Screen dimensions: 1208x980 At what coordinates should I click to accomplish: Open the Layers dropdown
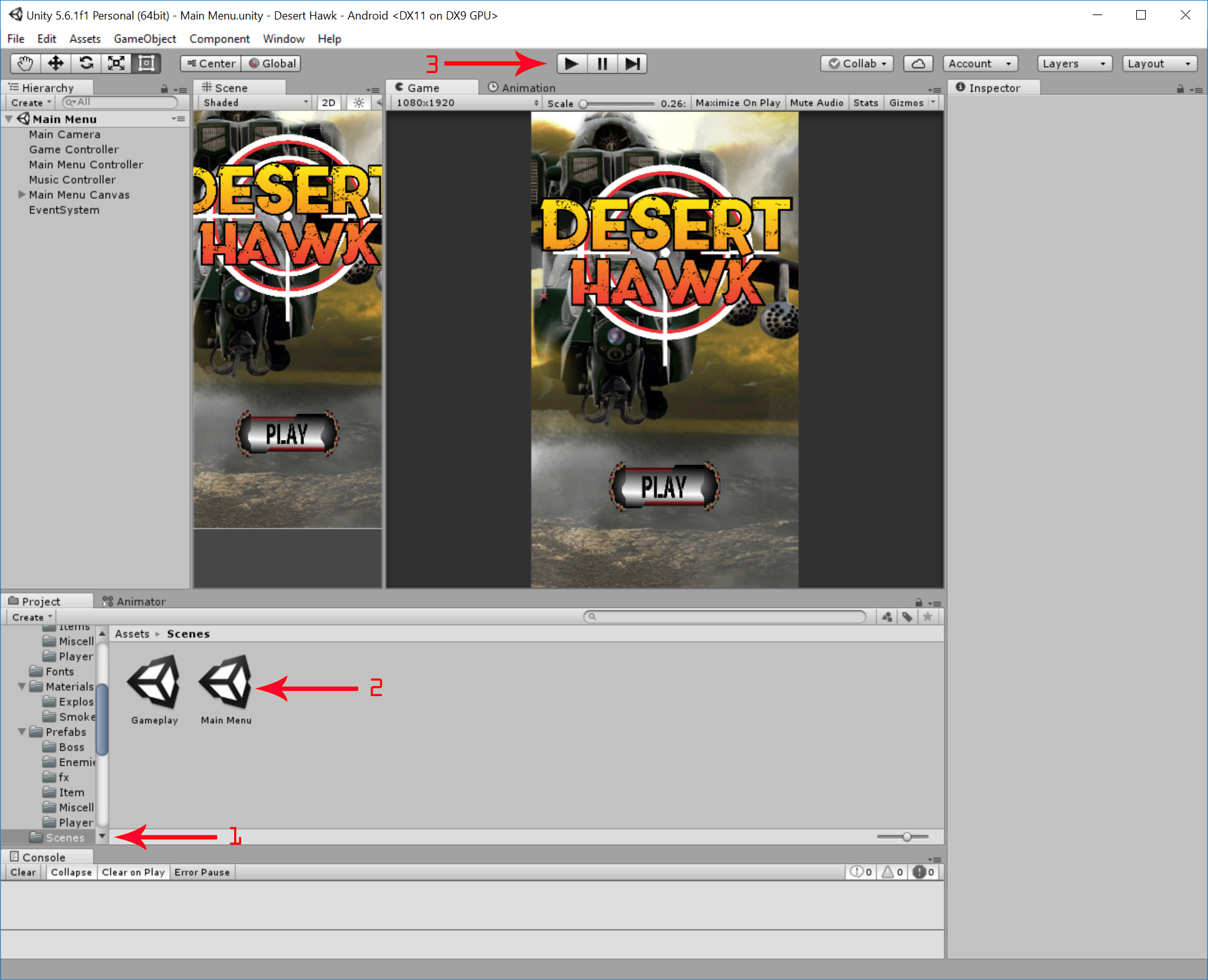point(1075,64)
